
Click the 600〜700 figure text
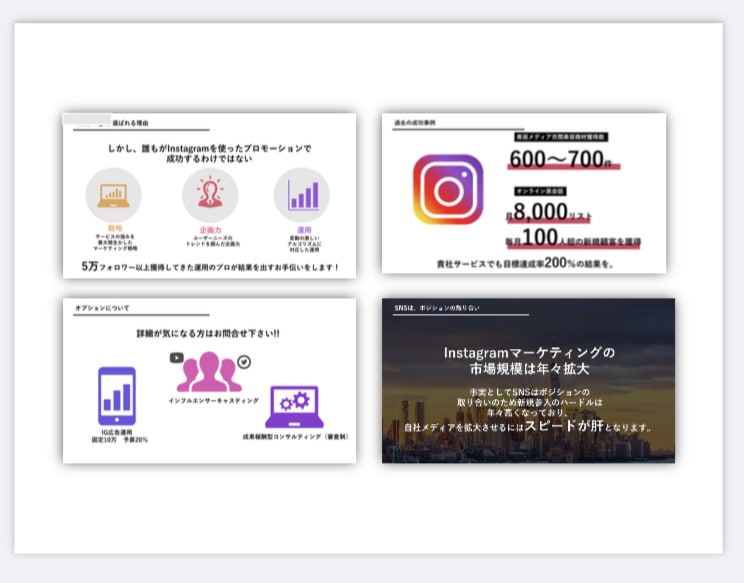[560, 159]
